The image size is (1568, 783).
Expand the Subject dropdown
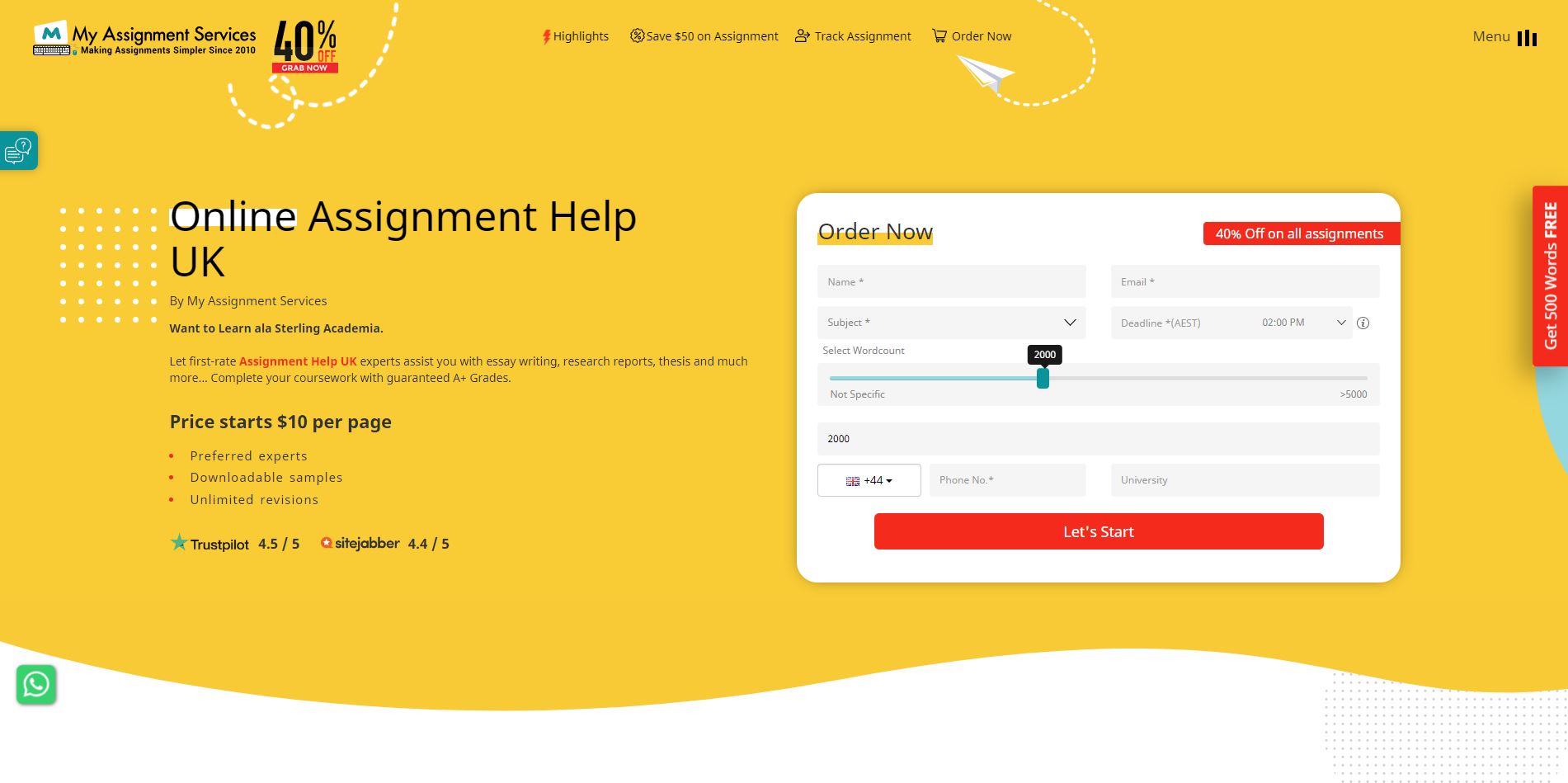click(951, 323)
